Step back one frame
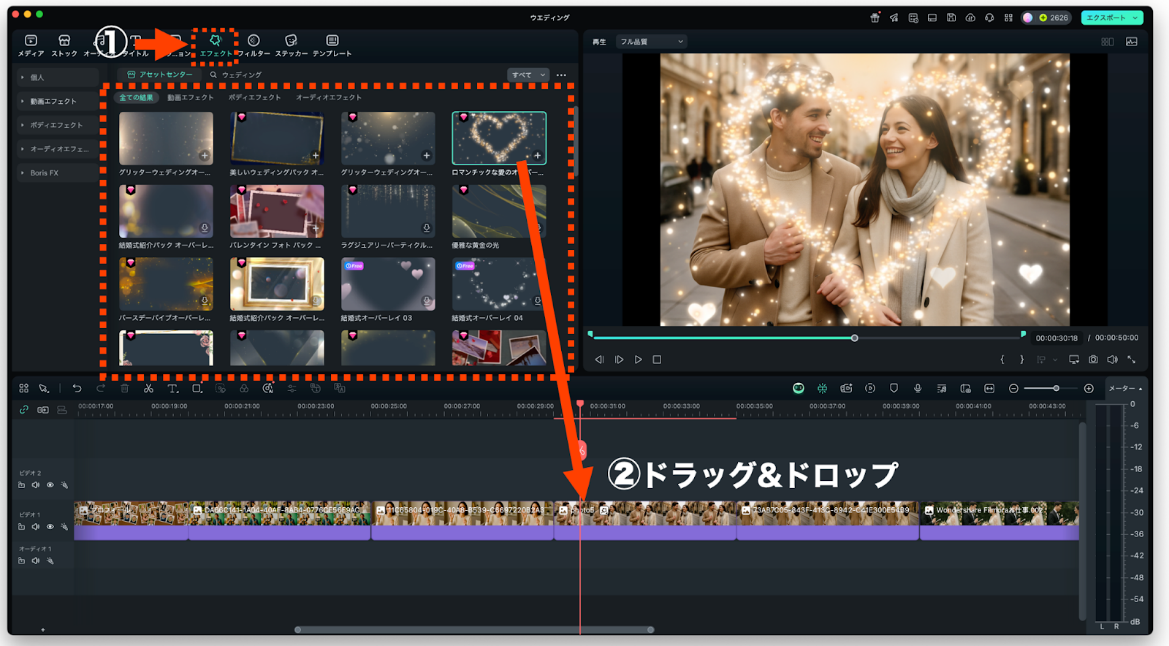 [x=599, y=360]
